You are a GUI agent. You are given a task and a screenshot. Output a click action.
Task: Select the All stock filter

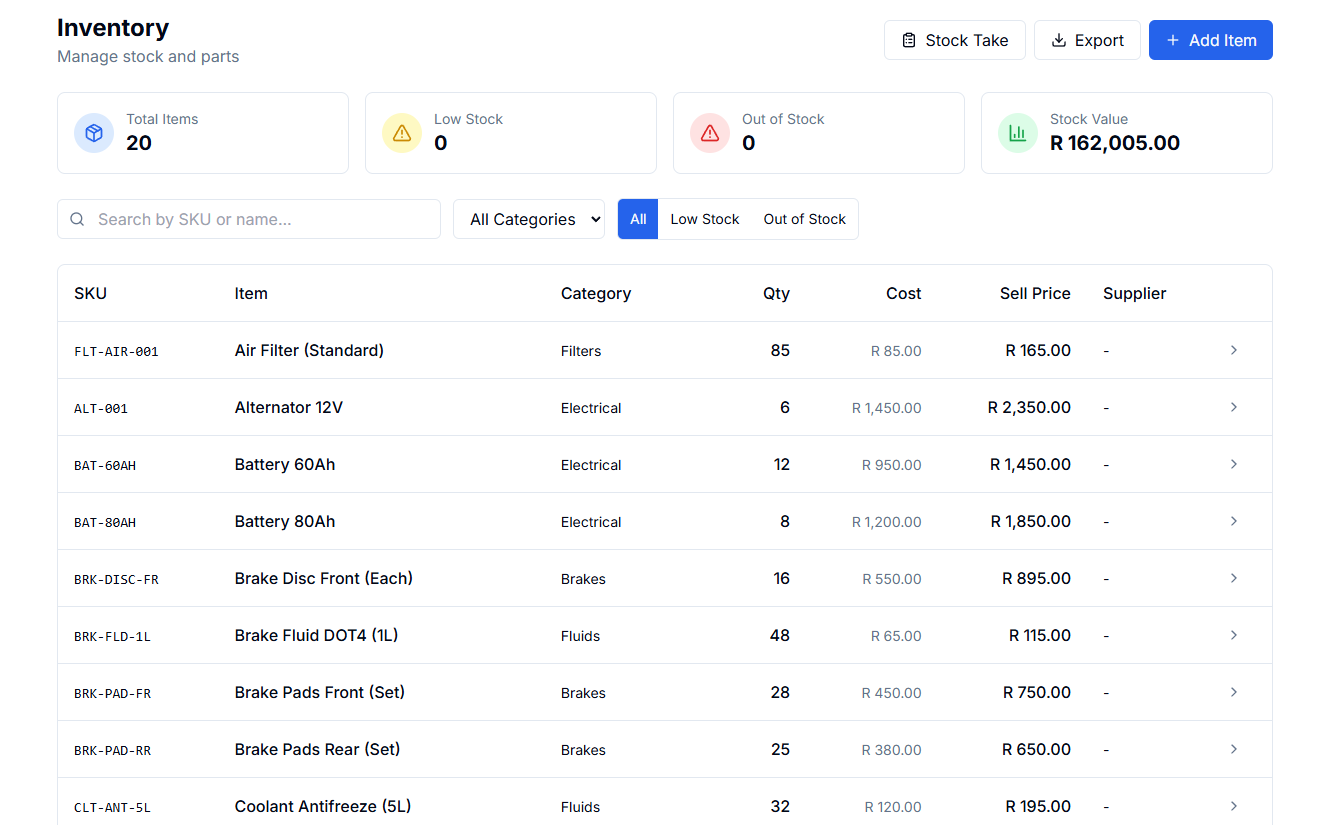point(638,219)
